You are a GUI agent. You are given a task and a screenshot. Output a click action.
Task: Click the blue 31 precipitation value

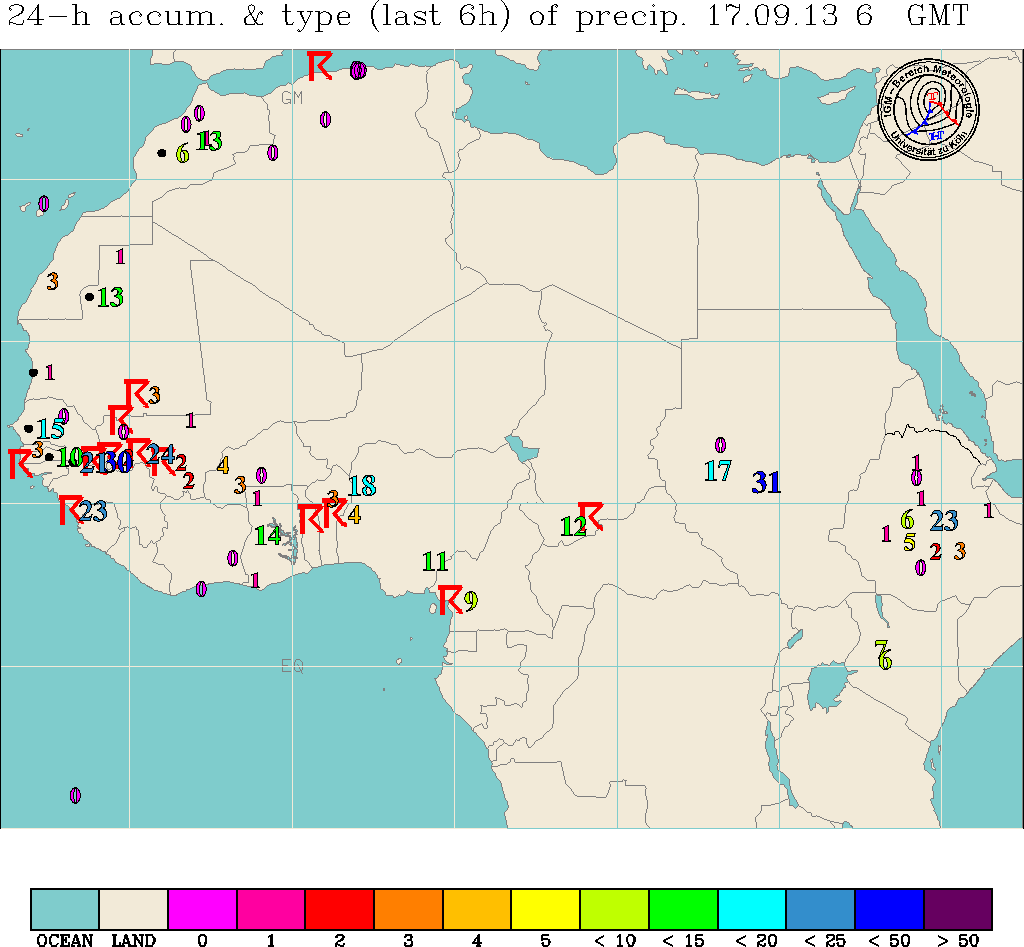766,483
